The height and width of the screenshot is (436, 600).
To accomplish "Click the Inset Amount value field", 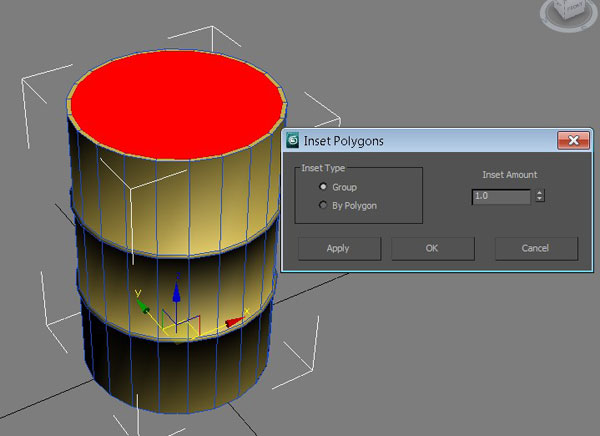I will coord(500,196).
